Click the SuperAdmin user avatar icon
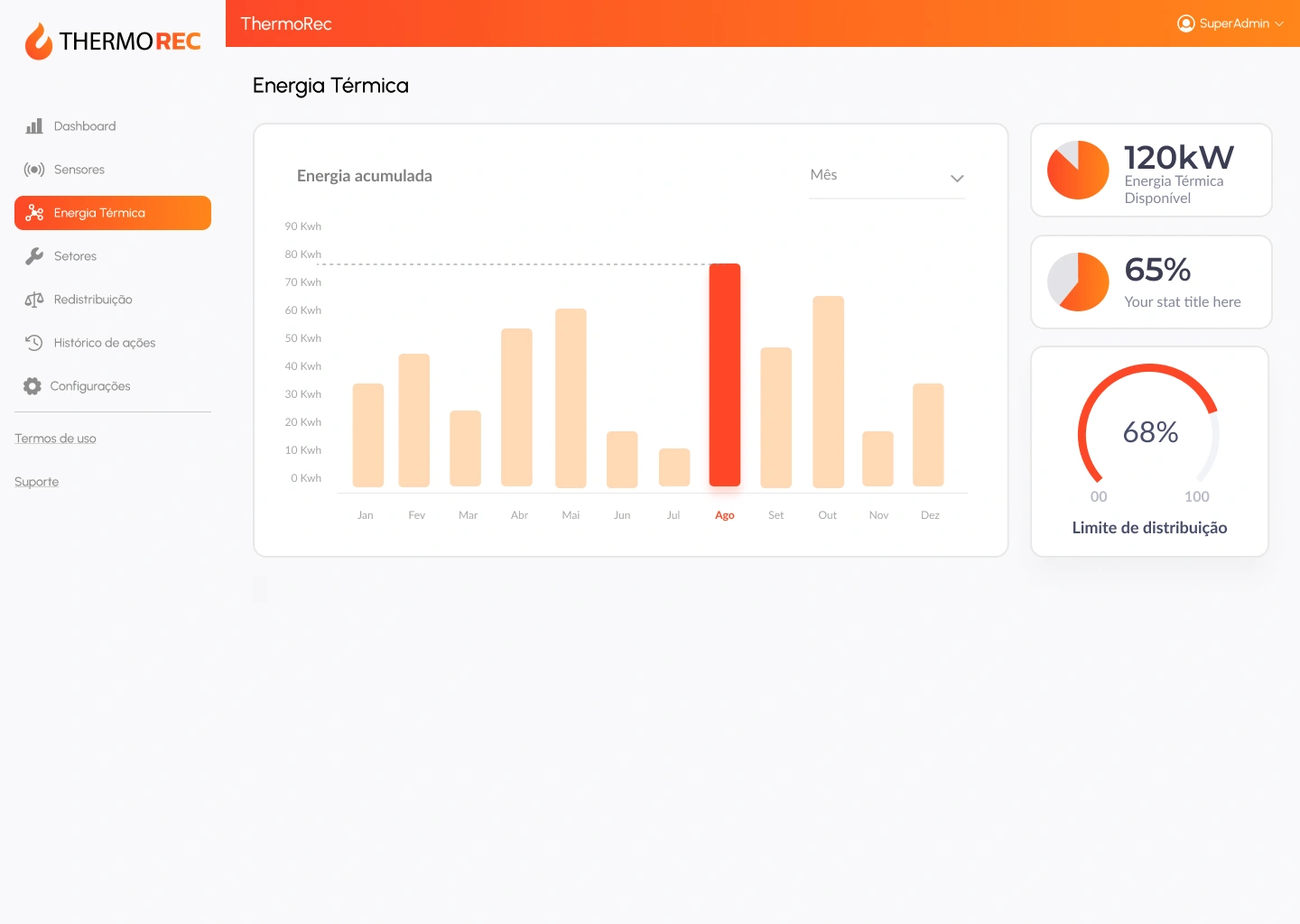This screenshot has height=924, width=1300. coord(1185,23)
